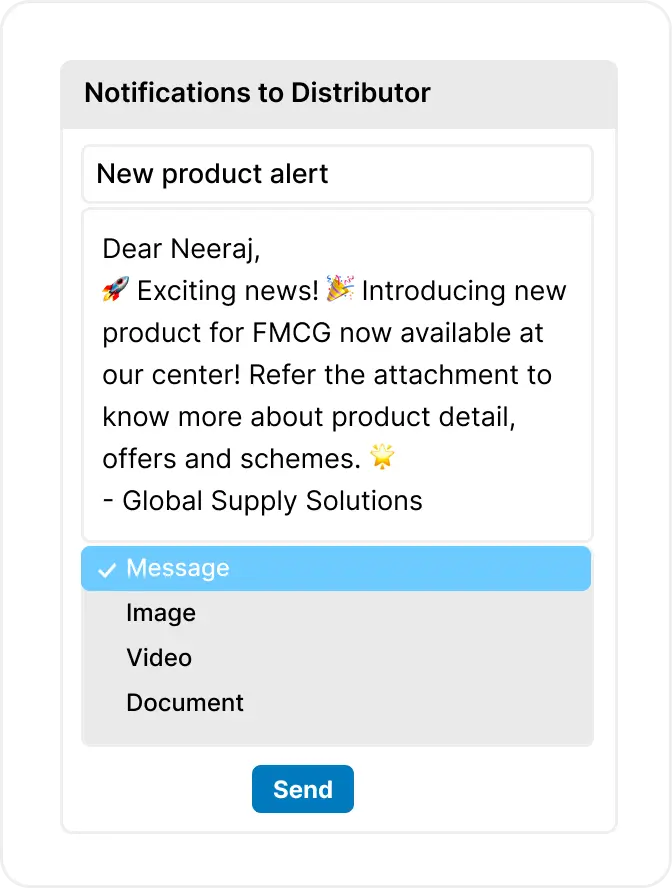Click the party popper emoji
Image resolution: width=672 pixels, height=888 pixels.
coord(341,290)
